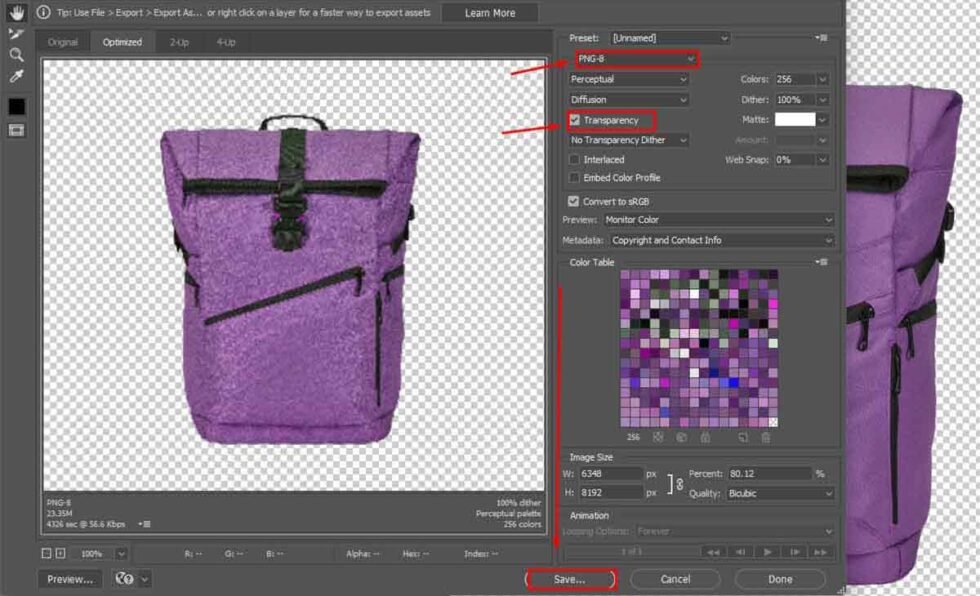This screenshot has height=596, width=980.
Task: Open the Diffusion dither algorithm dropdown
Action: point(628,100)
